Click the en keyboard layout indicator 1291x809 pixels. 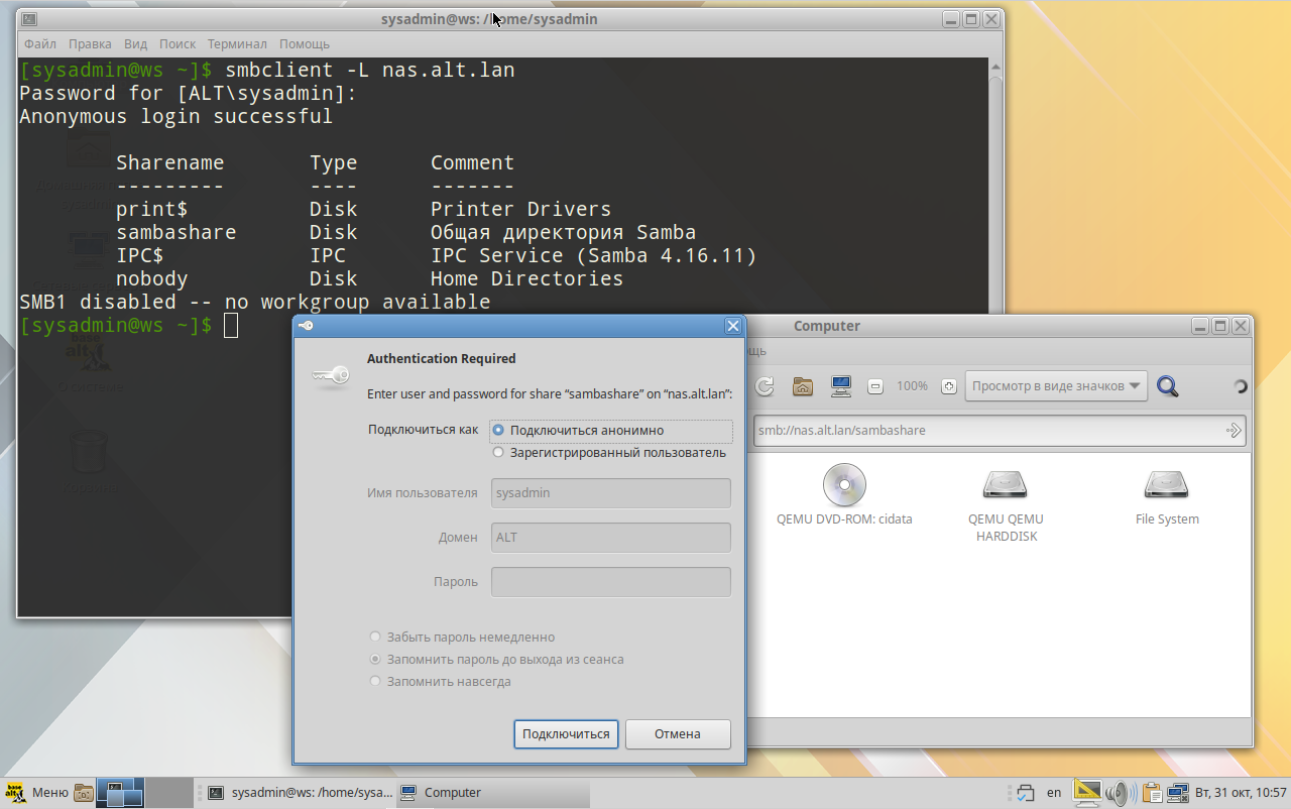[x=1054, y=793]
